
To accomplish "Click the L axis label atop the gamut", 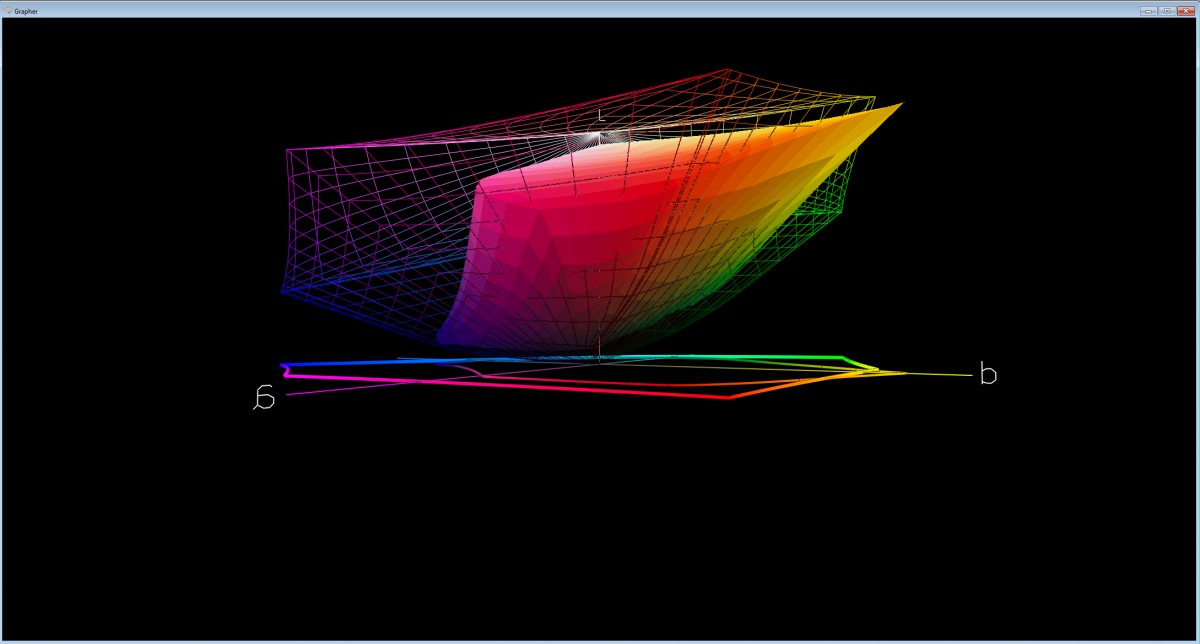I will pos(601,115).
